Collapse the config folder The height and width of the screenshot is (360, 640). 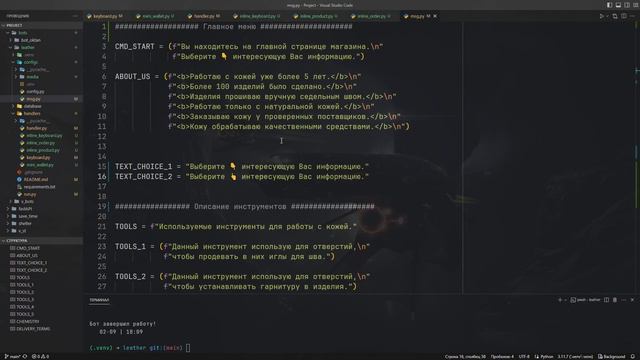41,62
